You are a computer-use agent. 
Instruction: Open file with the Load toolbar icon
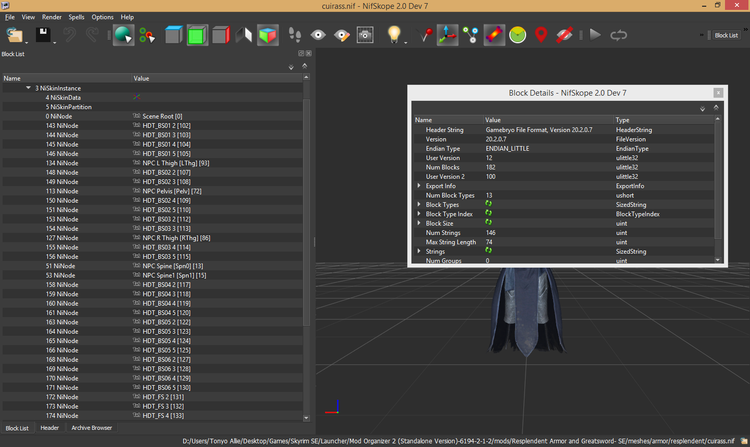coord(14,35)
